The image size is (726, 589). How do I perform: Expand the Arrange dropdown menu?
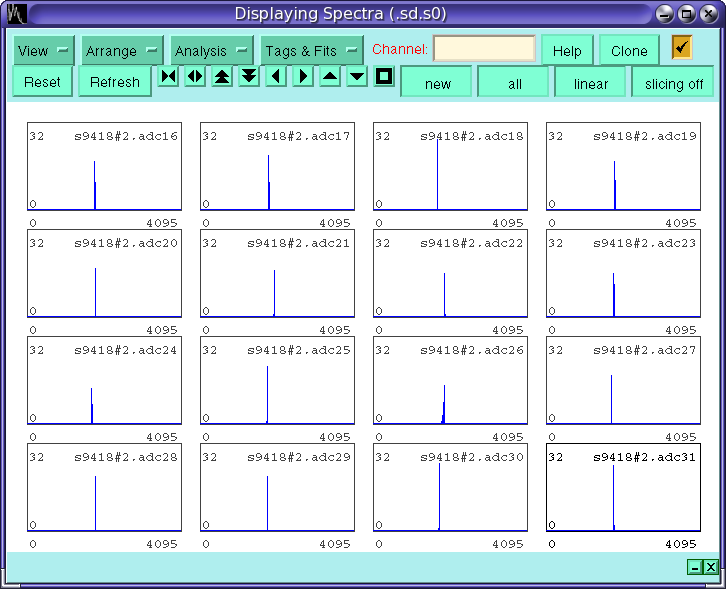123,51
